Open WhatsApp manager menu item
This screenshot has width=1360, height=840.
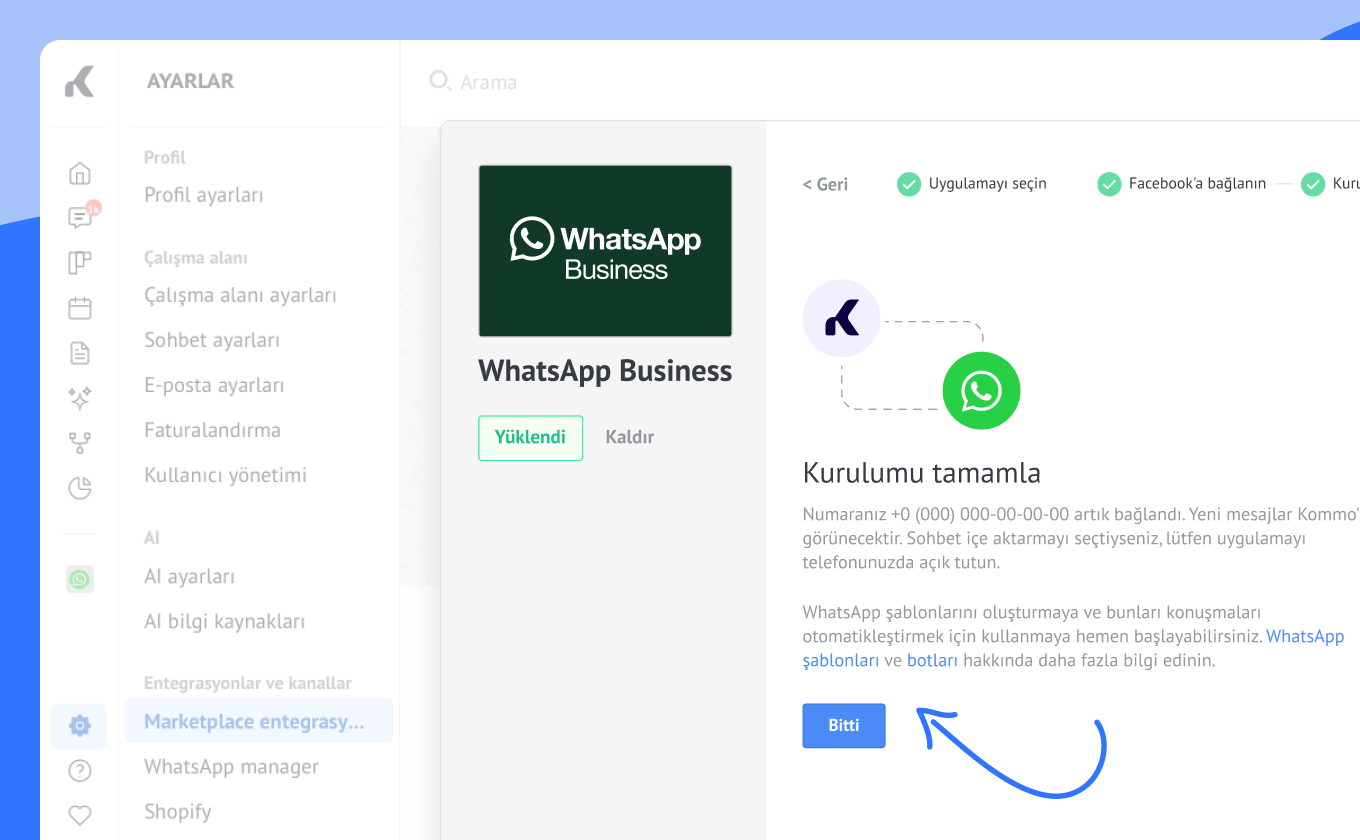(x=231, y=767)
